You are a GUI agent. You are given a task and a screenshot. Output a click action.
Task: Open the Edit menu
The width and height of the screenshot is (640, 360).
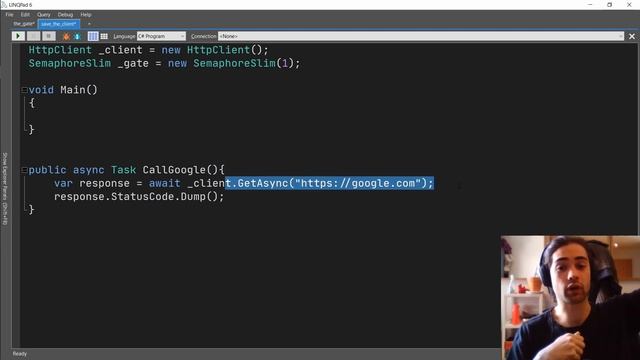pyautogui.click(x=25, y=15)
